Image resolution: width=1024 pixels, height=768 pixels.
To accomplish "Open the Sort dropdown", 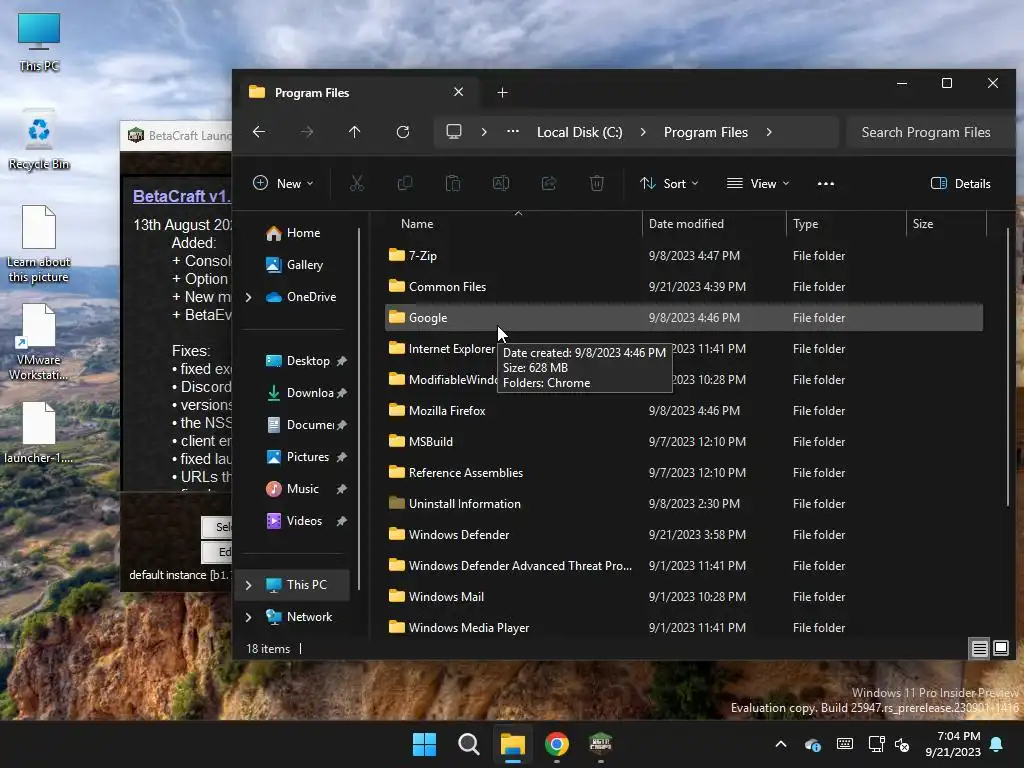I will click(x=669, y=184).
